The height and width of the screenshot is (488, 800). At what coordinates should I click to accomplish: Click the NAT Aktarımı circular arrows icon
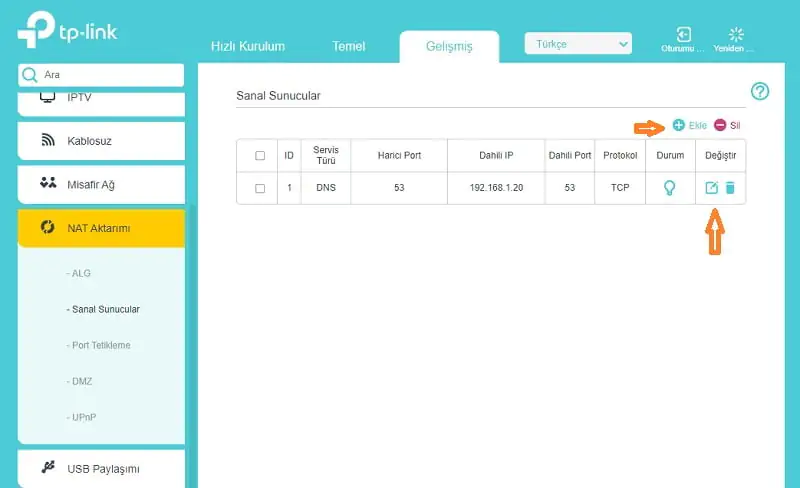47,227
